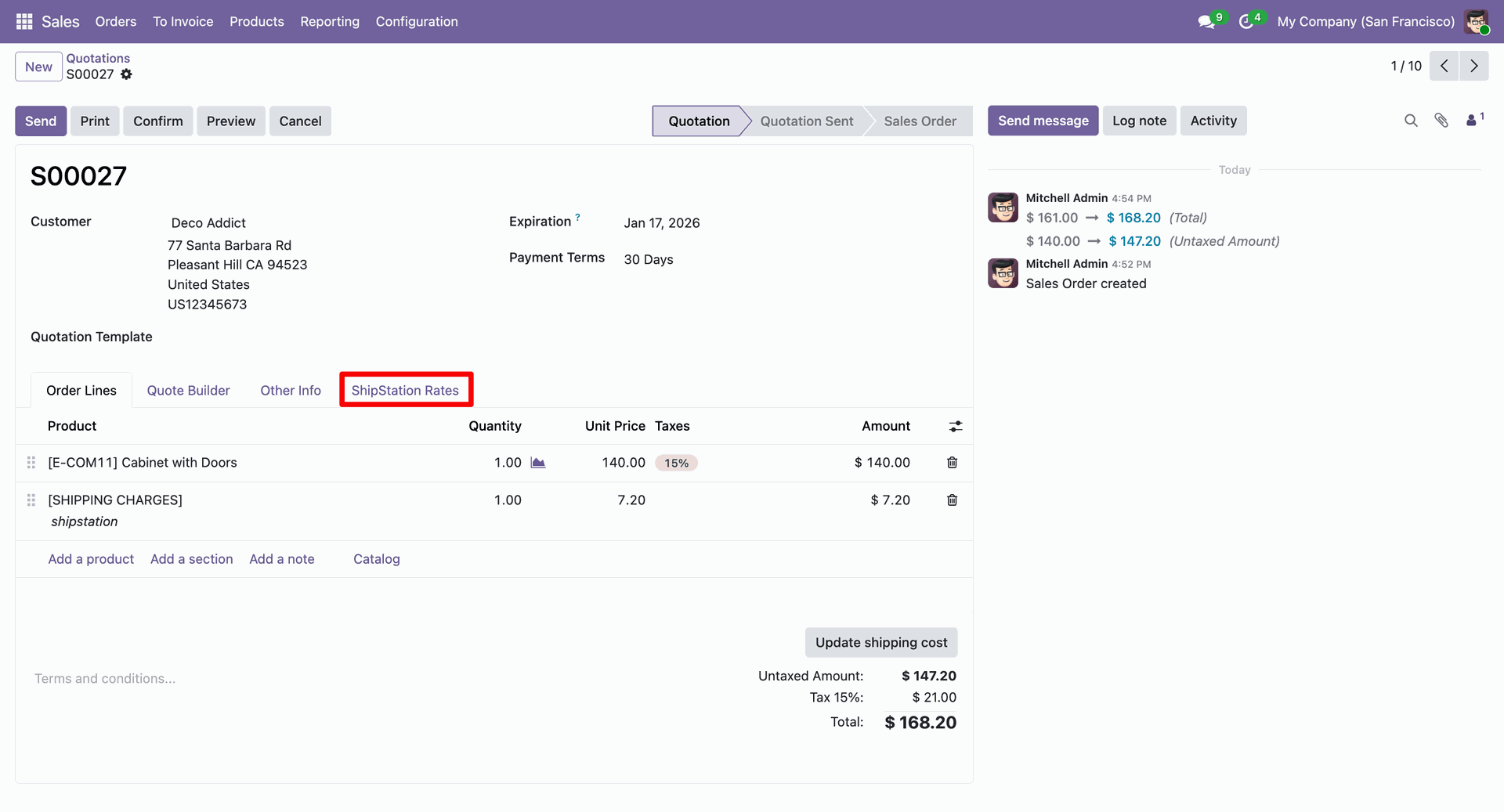This screenshot has height=812, width=1504.
Task: Go to the next record arrow
Action: [1474, 66]
